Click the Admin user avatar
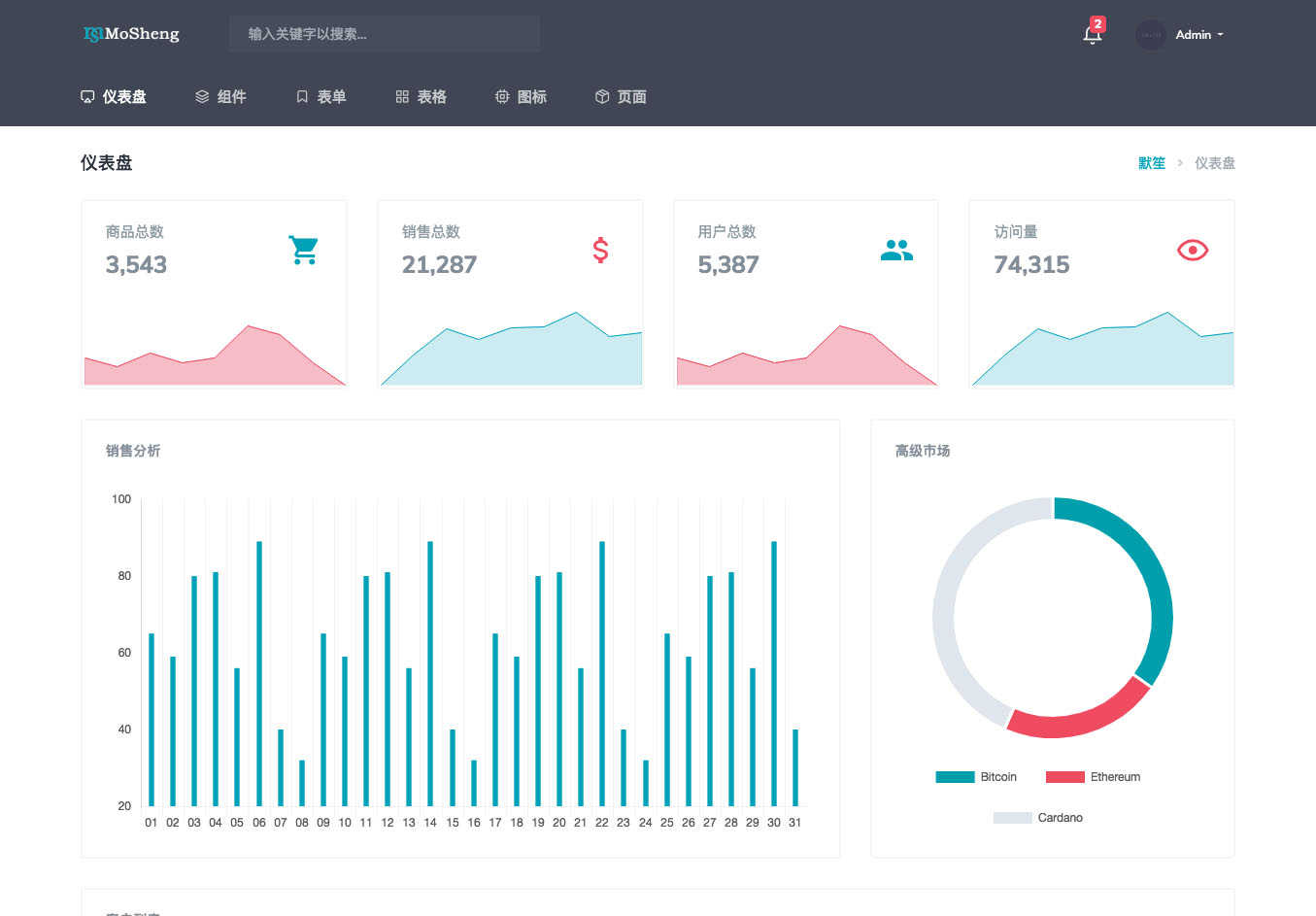Image resolution: width=1316 pixels, height=916 pixels. pos(1151,35)
